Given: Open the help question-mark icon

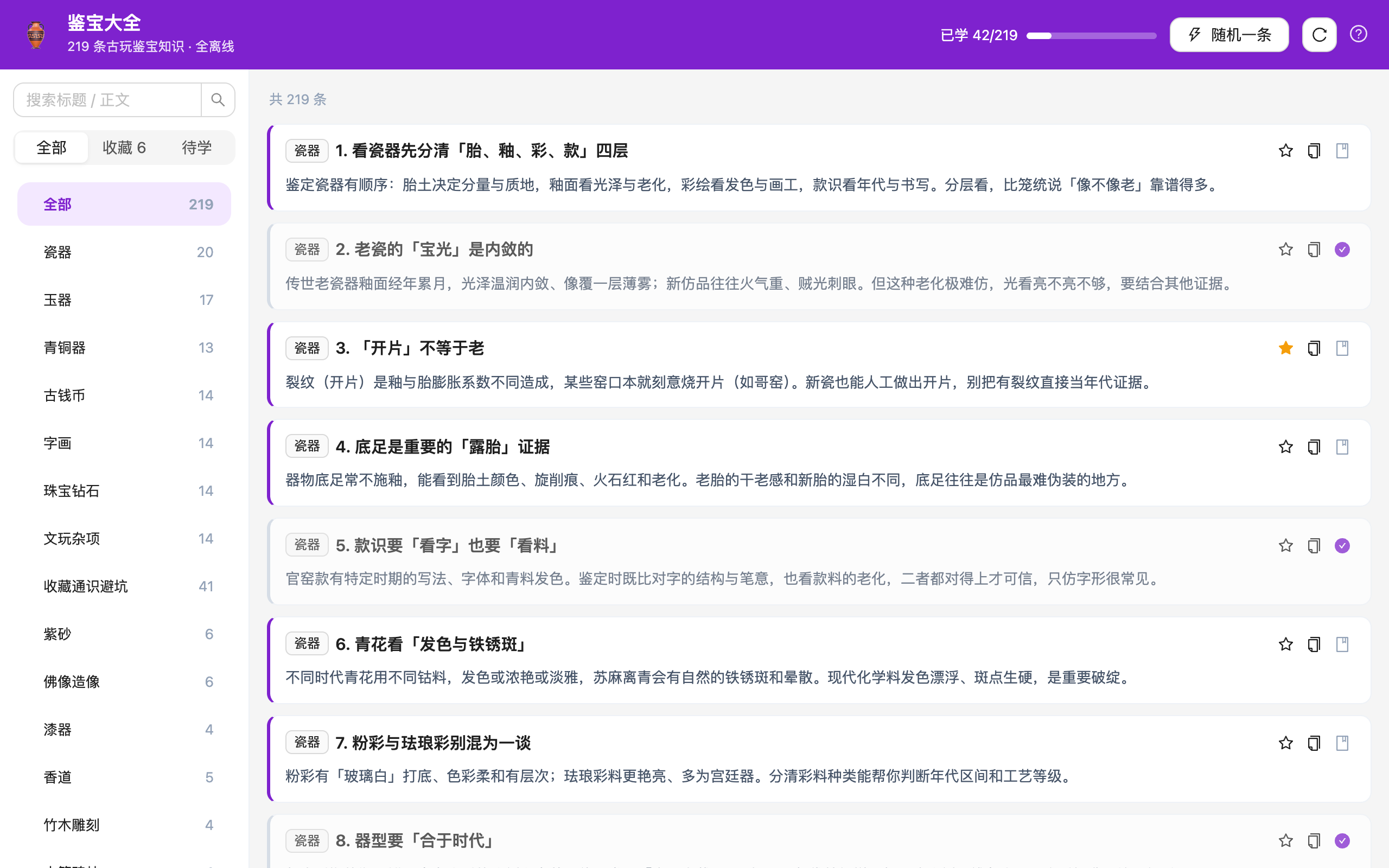Looking at the screenshot, I should coord(1358,34).
